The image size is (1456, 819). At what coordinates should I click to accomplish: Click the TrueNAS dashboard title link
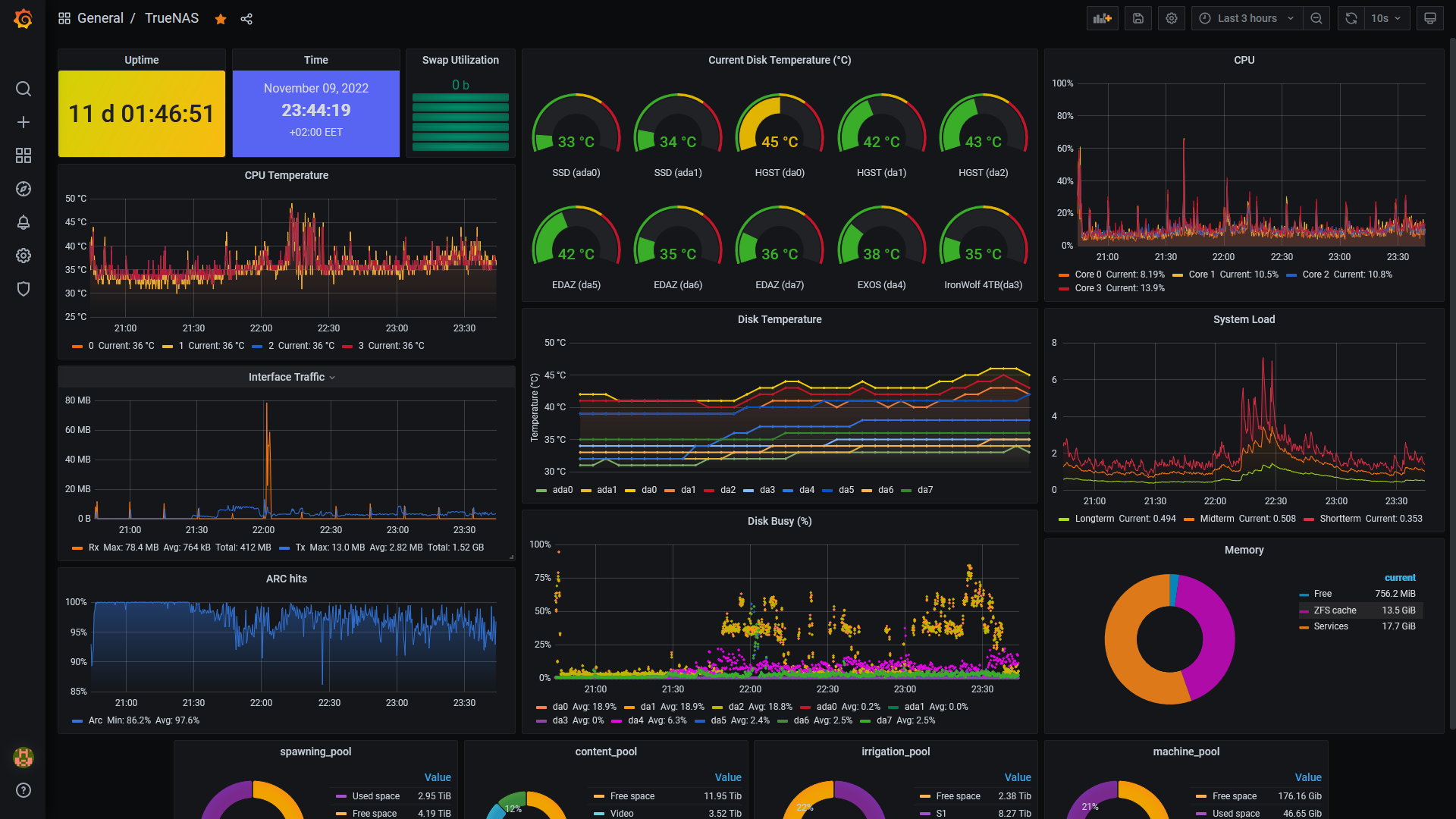click(x=171, y=18)
